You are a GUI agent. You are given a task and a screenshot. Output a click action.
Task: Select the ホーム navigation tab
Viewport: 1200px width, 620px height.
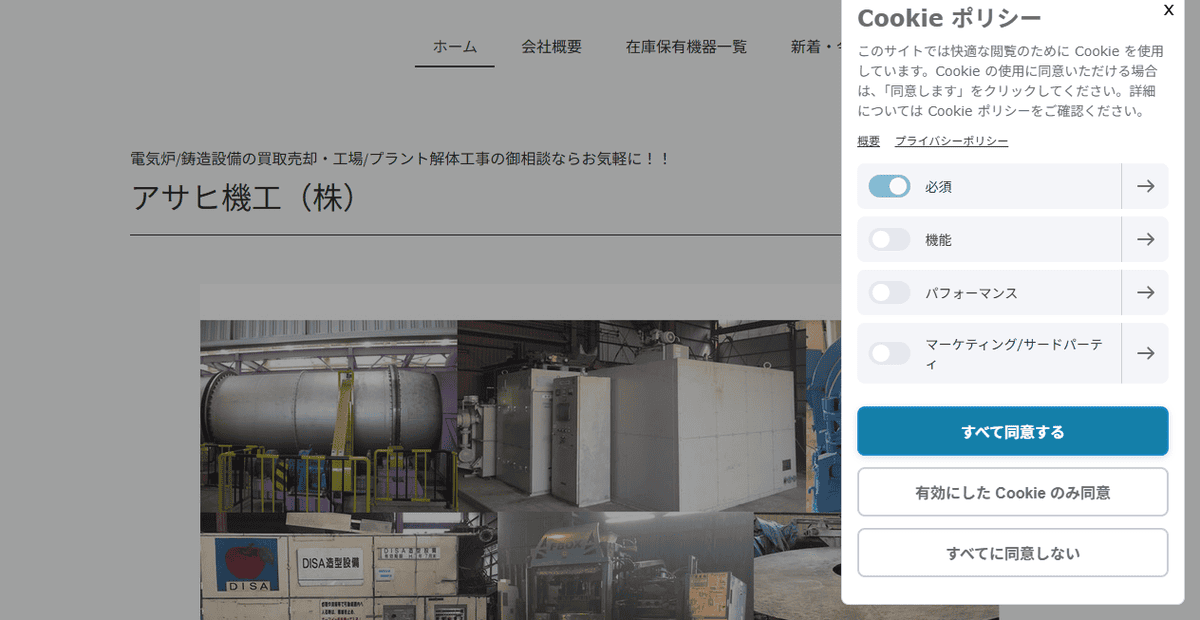[x=454, y=46]
